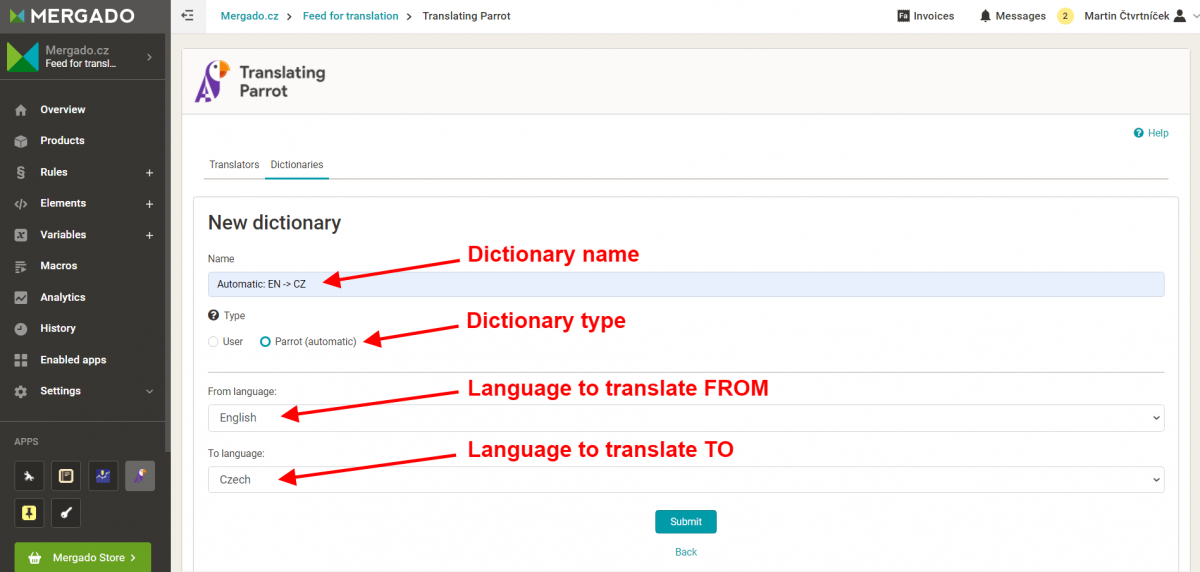Click the Invoices icon in top bar

pyautogui.click(x=903, y=16)
